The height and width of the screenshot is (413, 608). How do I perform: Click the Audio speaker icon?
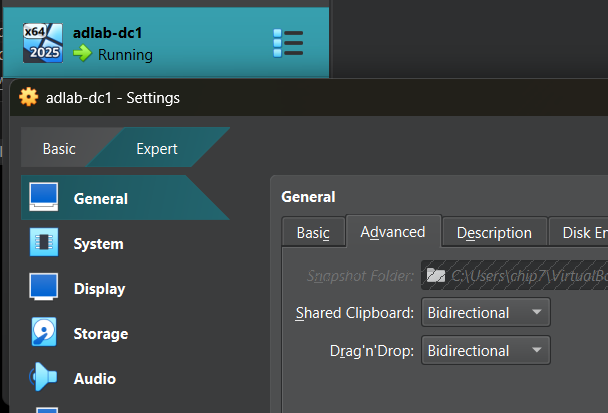click(x=43, y=377)
